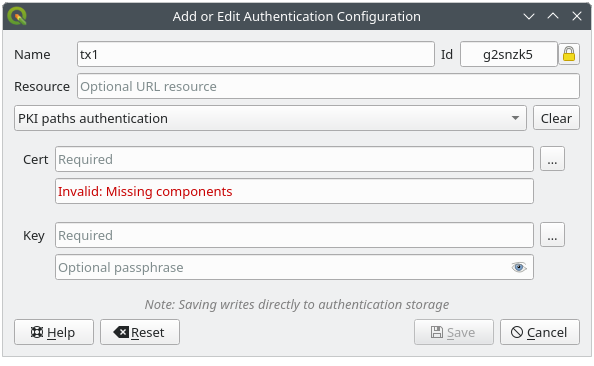Browse for Cert file with ellipsis button
594x366 pixels.
[552, 159]
